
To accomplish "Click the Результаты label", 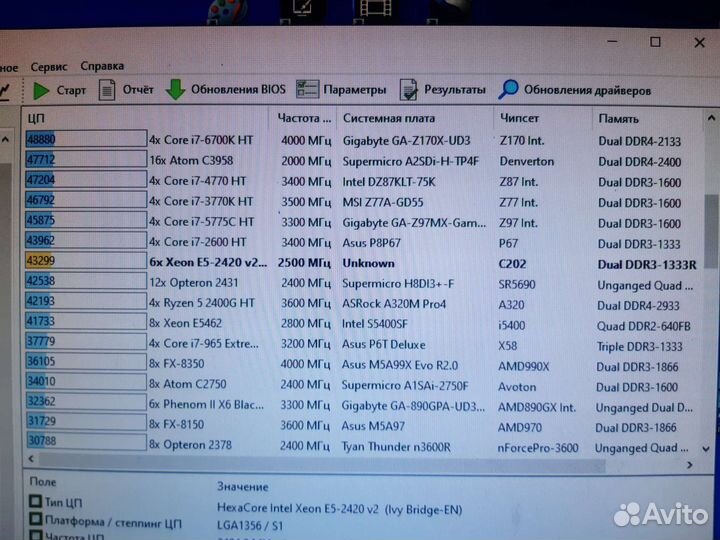I will coord(455,90).
